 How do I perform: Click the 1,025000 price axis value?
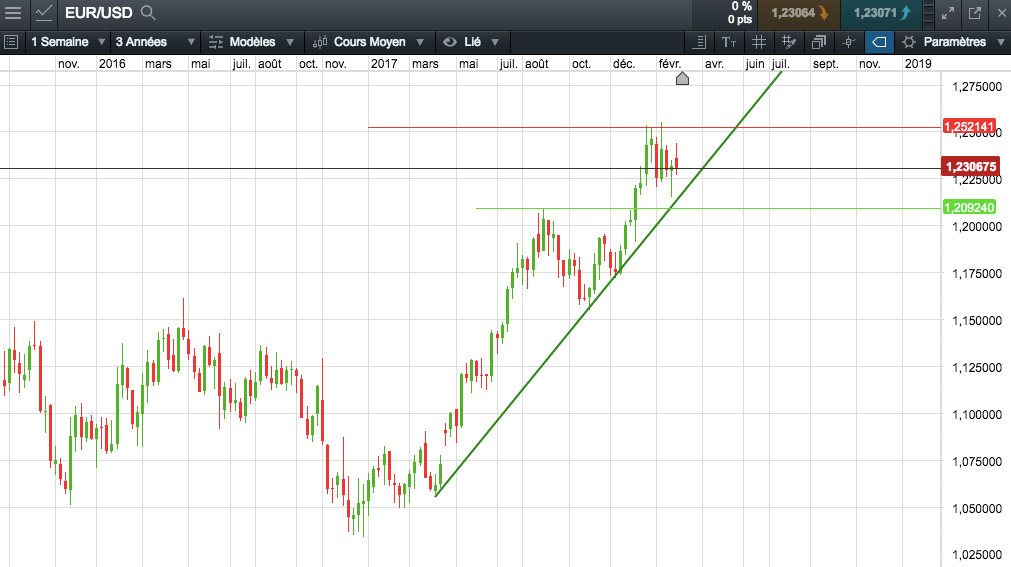click(x=977, y=554)
